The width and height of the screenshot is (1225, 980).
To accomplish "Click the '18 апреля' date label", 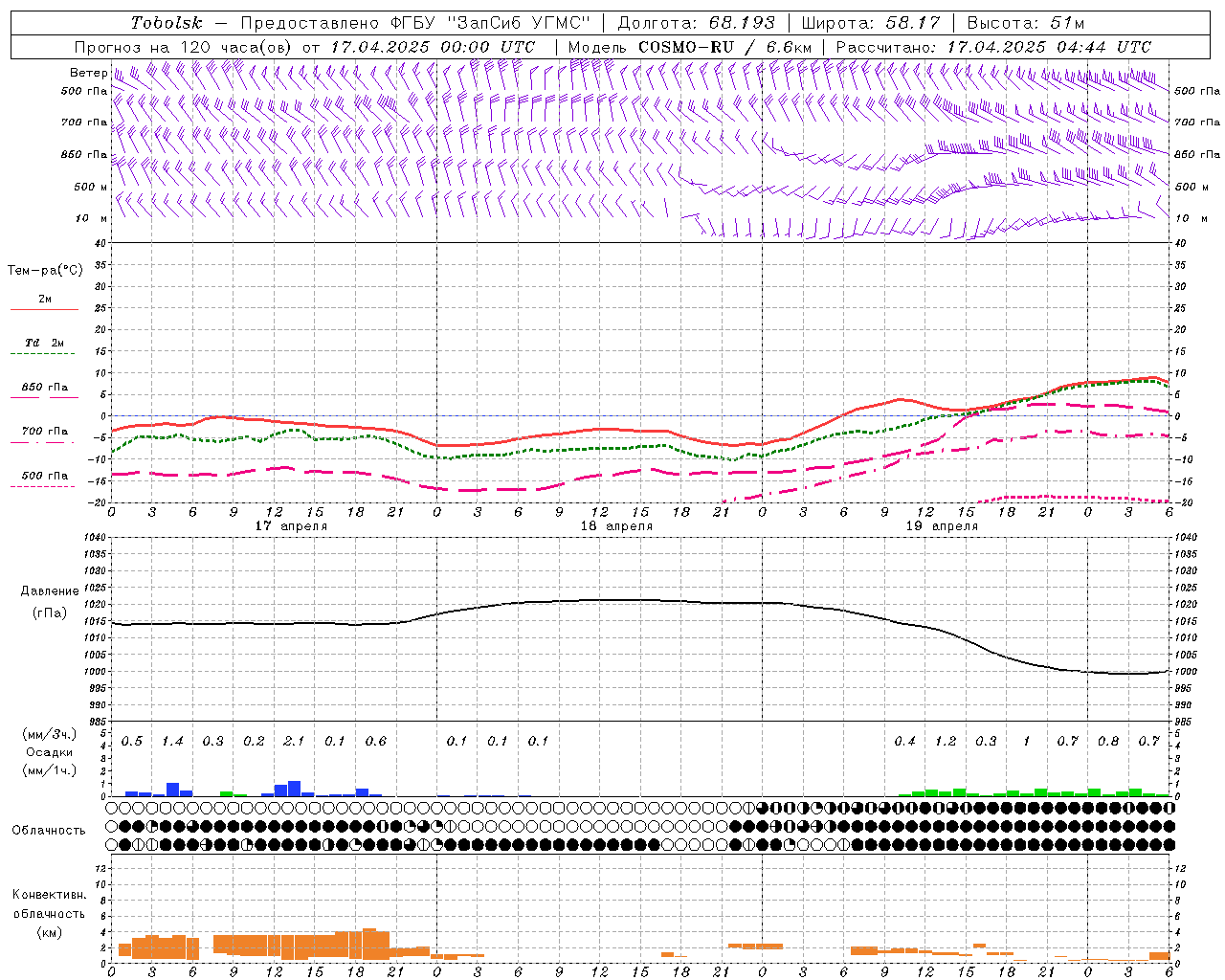I will coord(616,526).
